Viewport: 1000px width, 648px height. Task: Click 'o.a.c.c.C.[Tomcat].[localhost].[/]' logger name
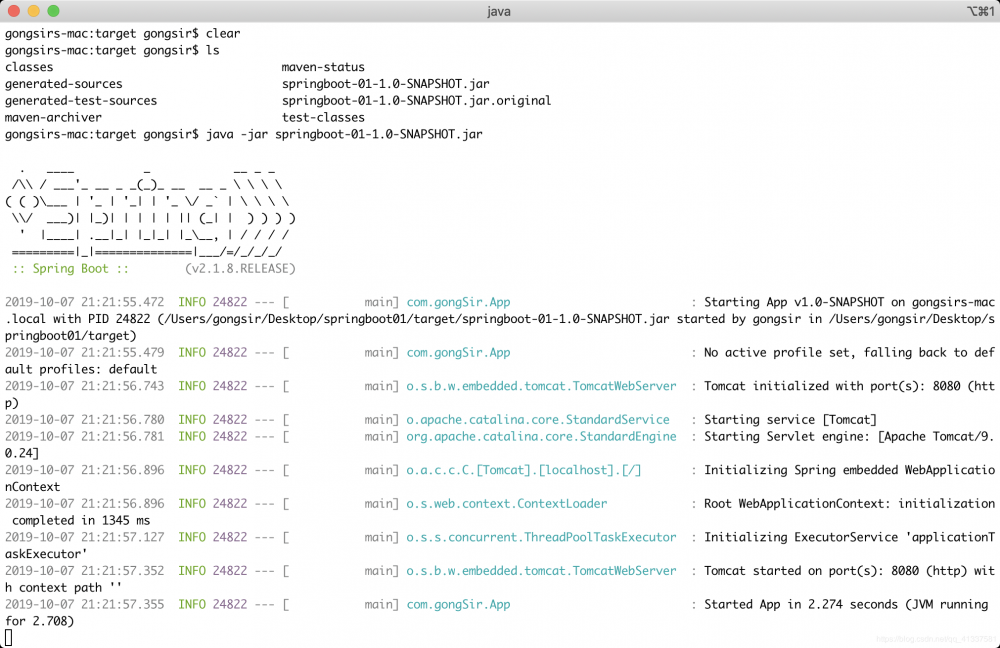tap(524, 470)
